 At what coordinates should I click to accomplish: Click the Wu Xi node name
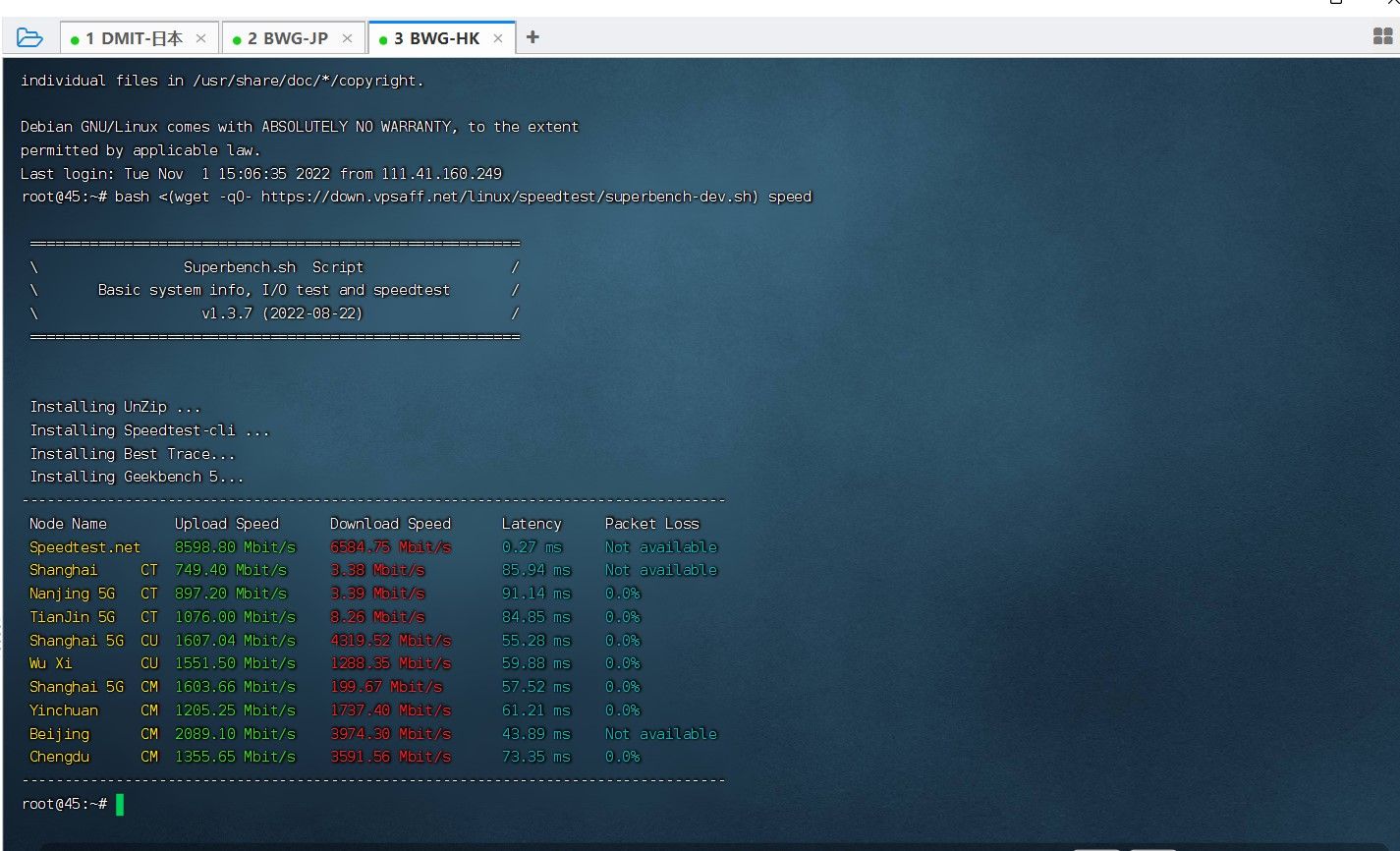pyautogui.click(x=50, y=663)
